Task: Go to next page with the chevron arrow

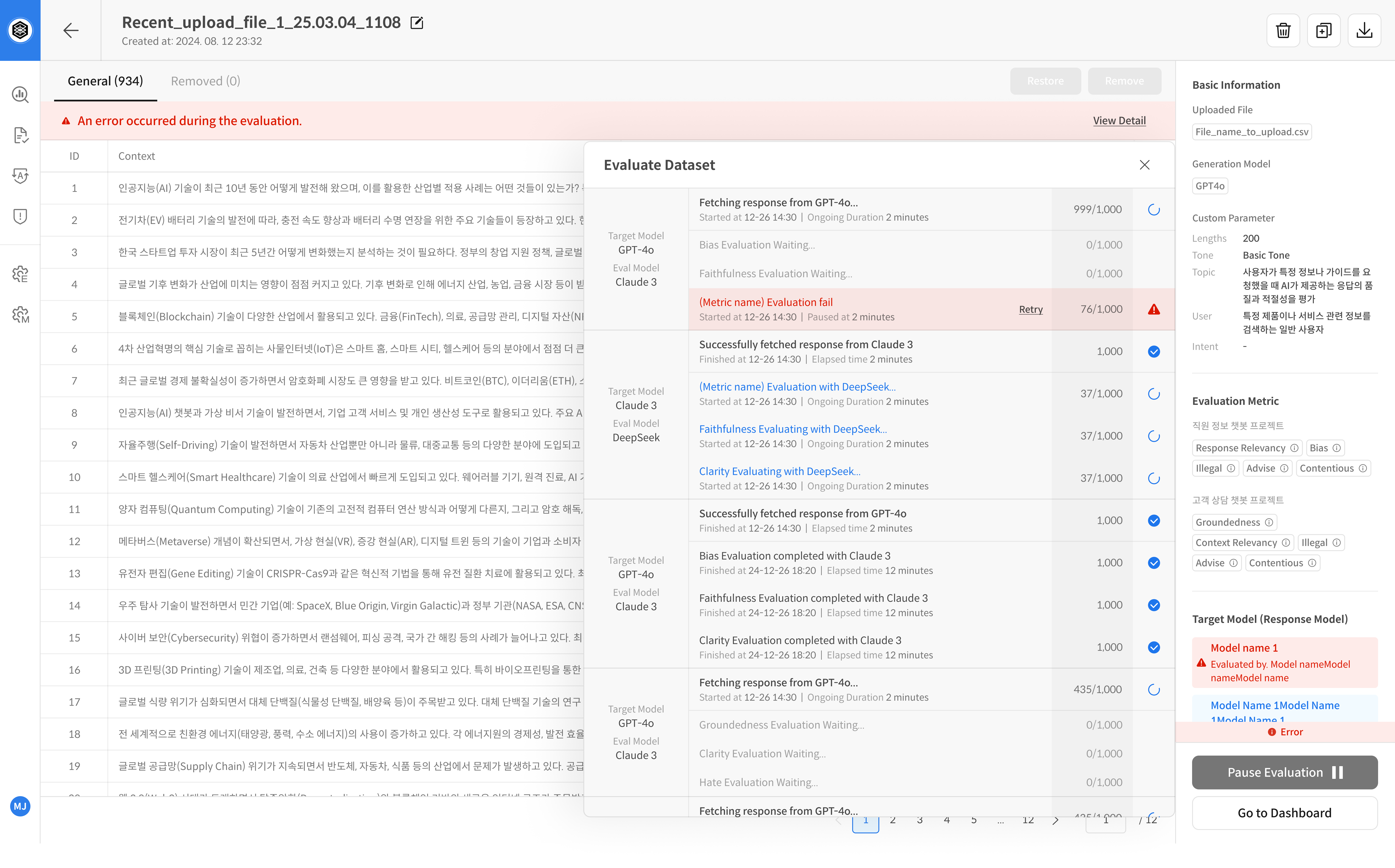Action: 1055,820
